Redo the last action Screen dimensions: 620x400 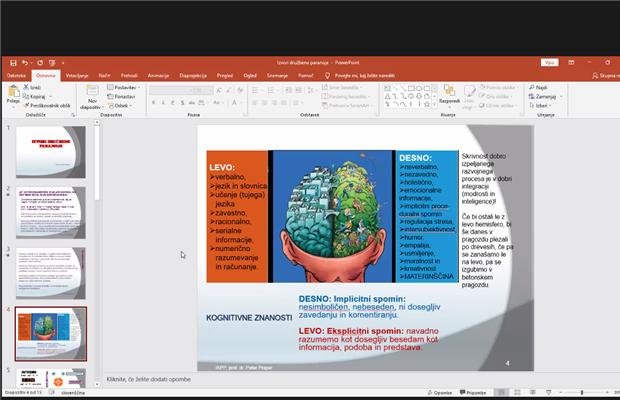point(40,63)
